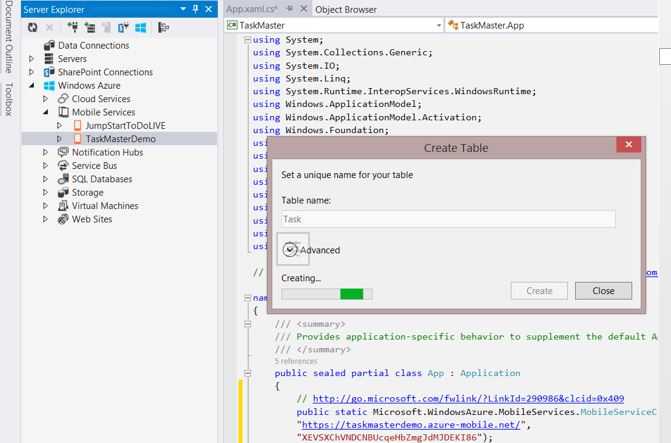Pin the Server Explorer panel
Screen dimensions: 671x443
[196, 9]
